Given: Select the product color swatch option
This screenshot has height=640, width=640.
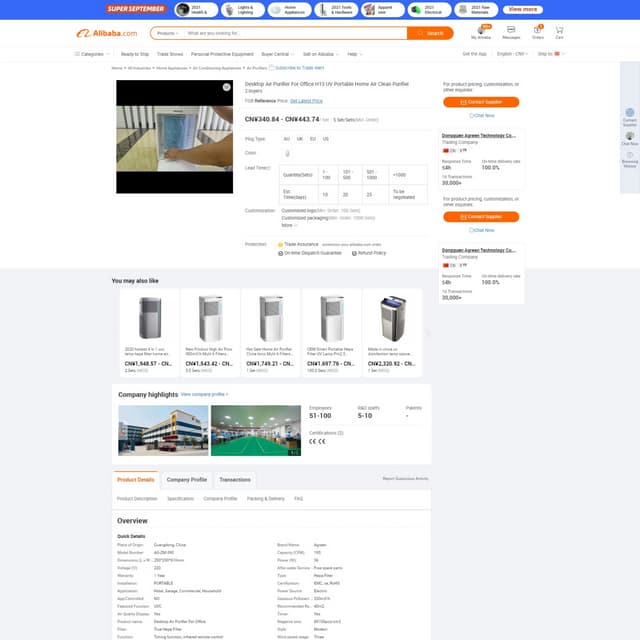Looking at the screenshot, I should (x=287, y=153).
